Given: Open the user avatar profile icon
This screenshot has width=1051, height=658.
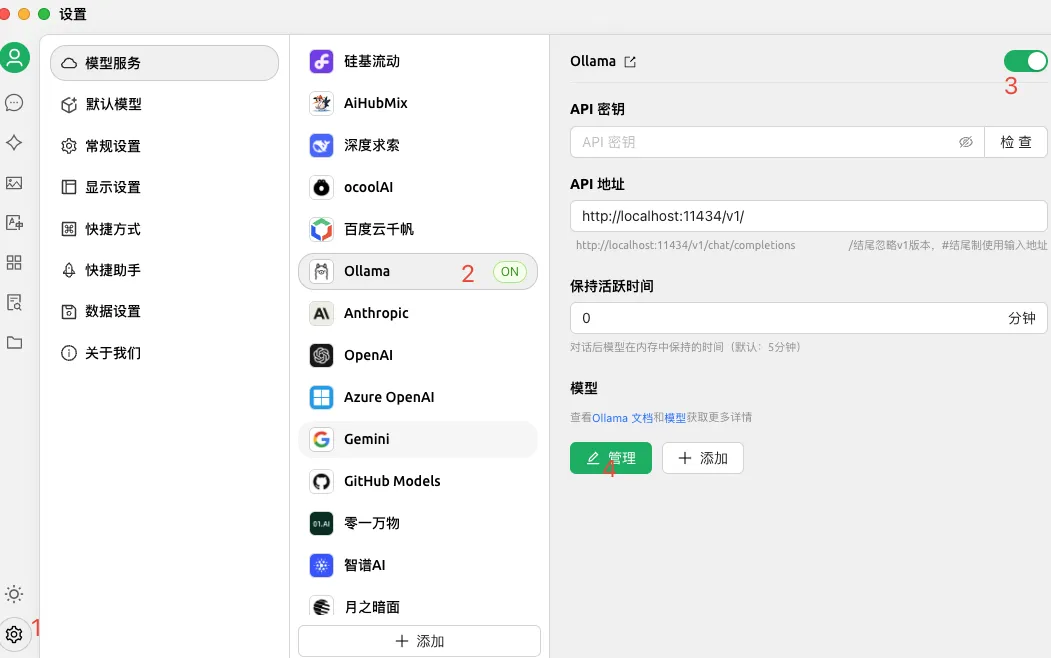Looking at the screenshot, I should 14,58.
